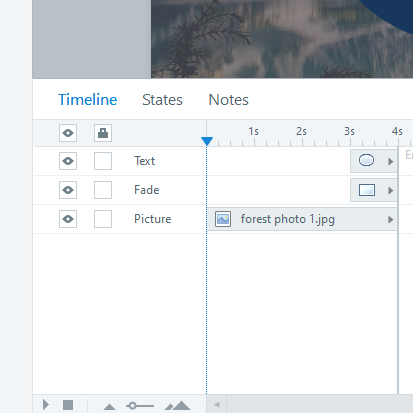Lock the Text layer checkbox
The image size is (413, 413).
pyautogui.click(x=103, y=161)
